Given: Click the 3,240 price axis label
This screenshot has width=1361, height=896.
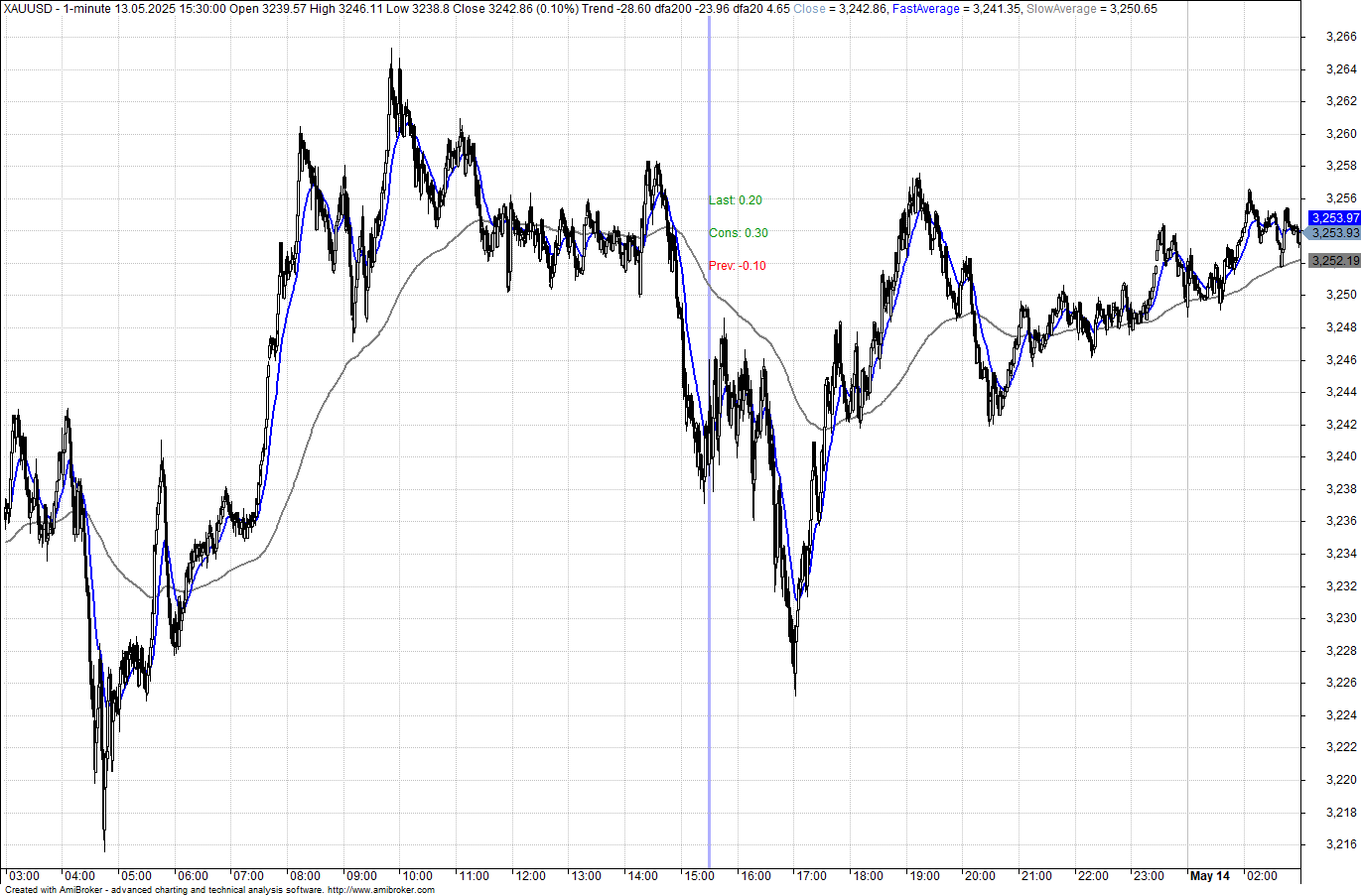Looking at the screenshot, I should (x=1341, y=456).
